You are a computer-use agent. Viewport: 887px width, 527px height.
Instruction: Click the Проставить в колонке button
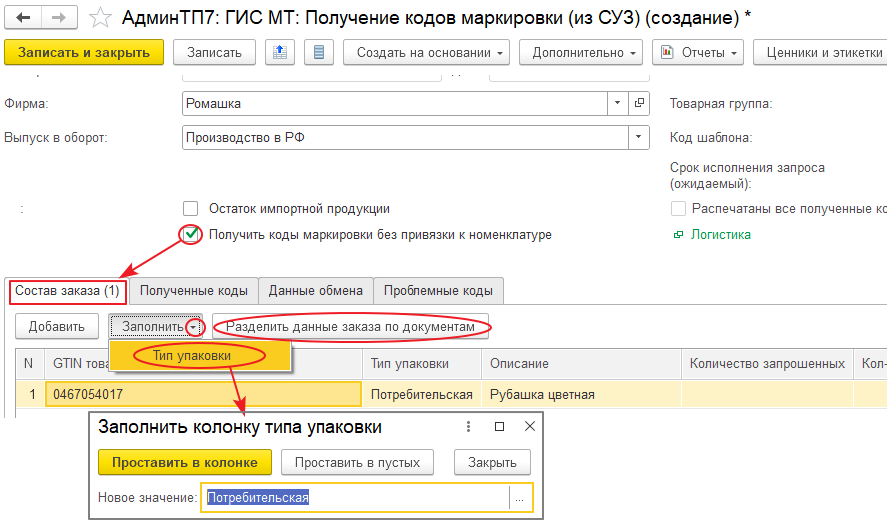pyautogui.click(x=185, y=462)
